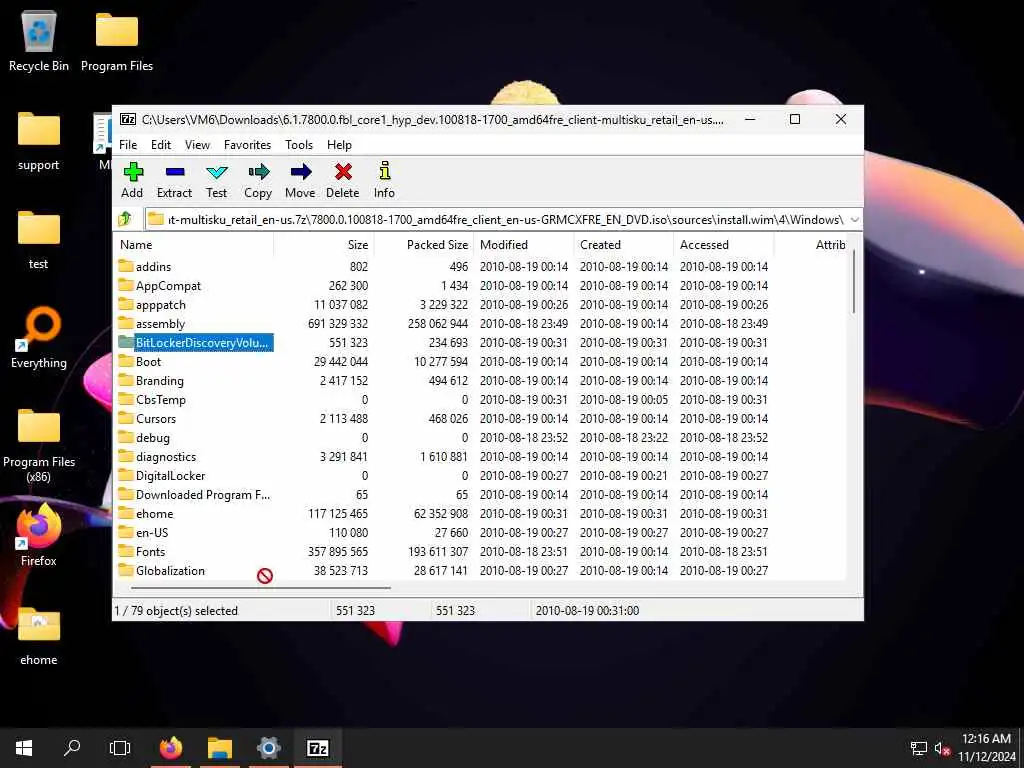Click the 7-Zip title bar icon
Image resolution: width=1024 pixels, height=768 pixels.
128,120
